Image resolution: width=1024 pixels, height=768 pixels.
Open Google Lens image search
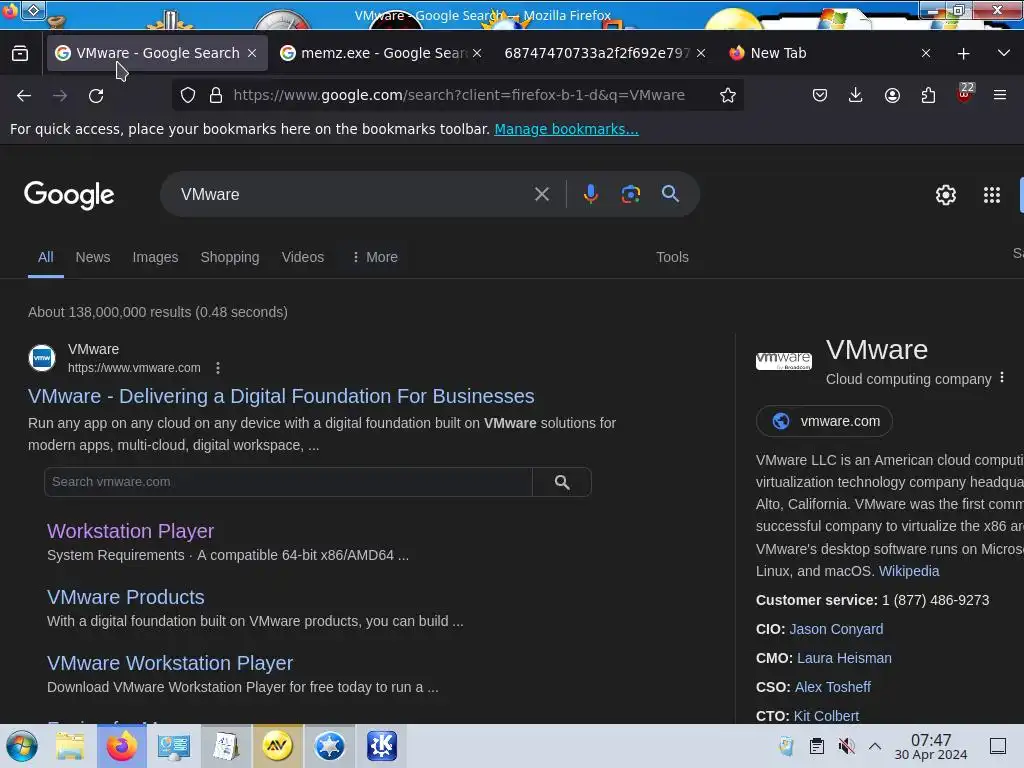[630, 194]
